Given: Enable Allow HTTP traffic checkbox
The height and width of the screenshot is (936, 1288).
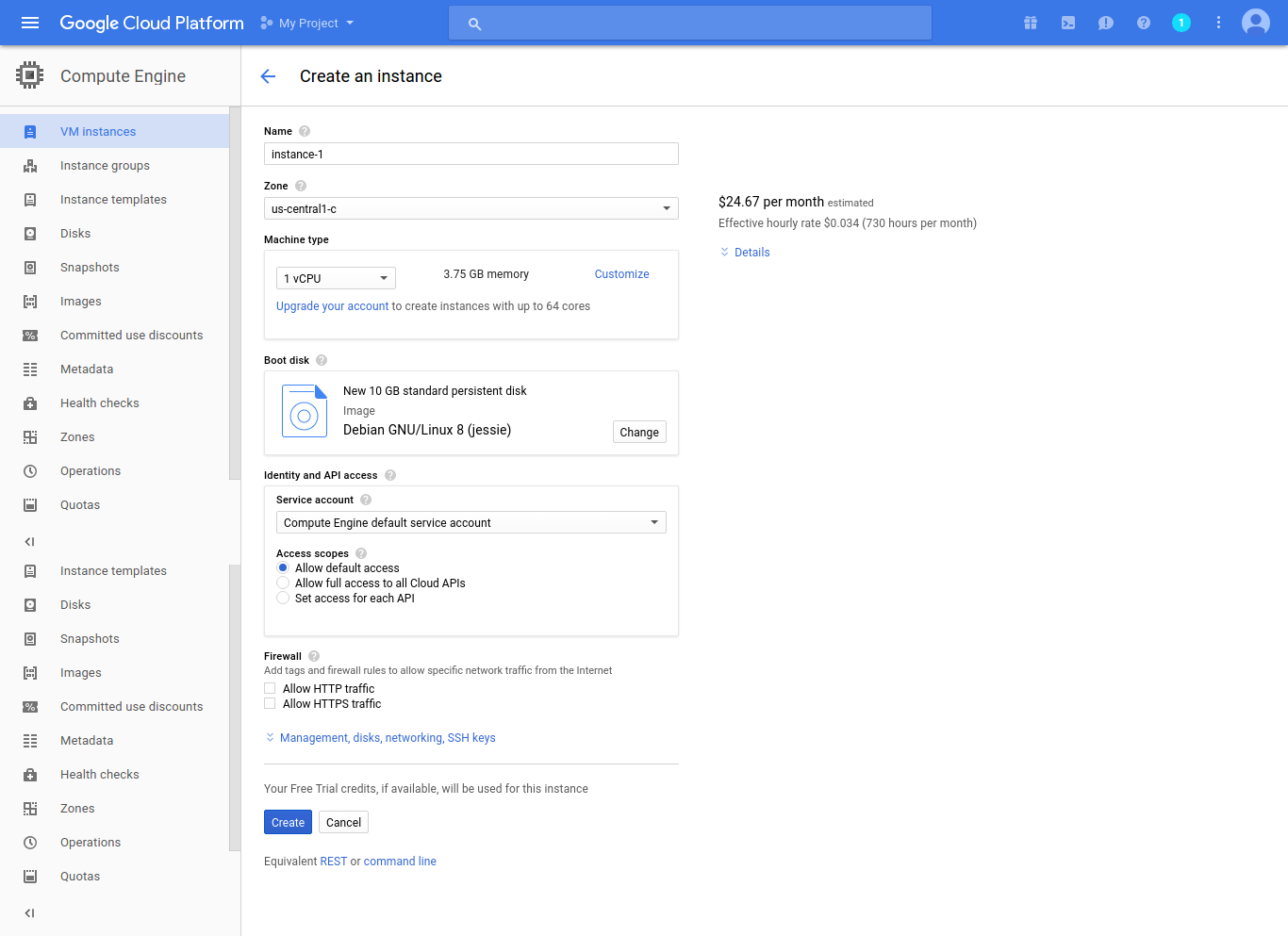Looking at the screenshot, I should 270,689.
